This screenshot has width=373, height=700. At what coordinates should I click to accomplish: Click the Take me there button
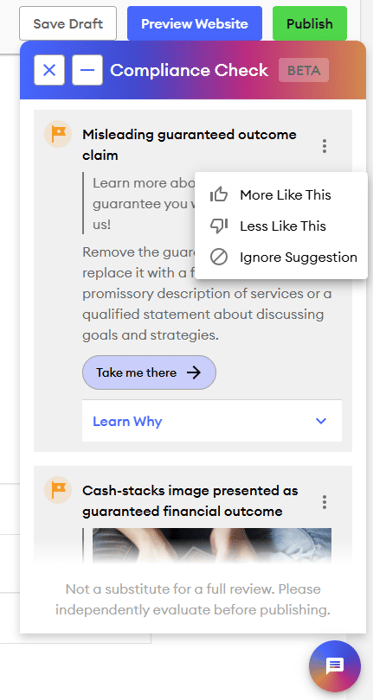[149, 373]
